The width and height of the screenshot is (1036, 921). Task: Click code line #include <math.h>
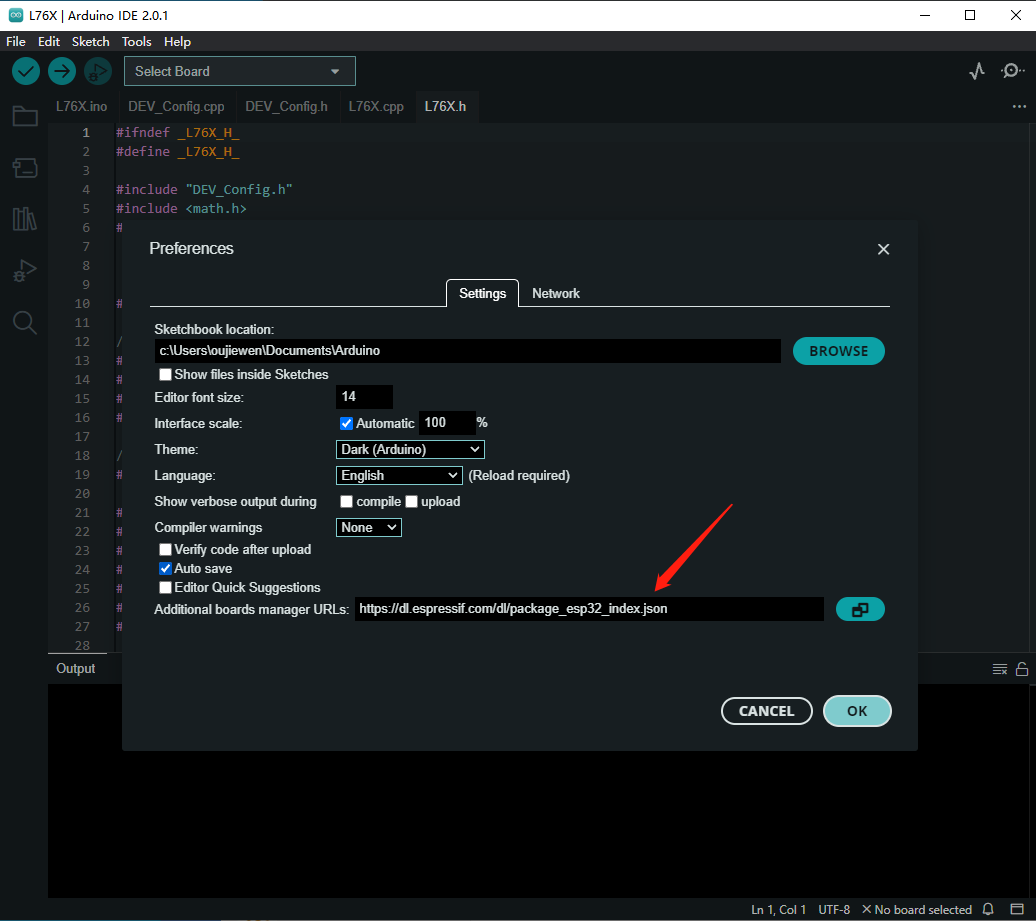coord(181,209)
